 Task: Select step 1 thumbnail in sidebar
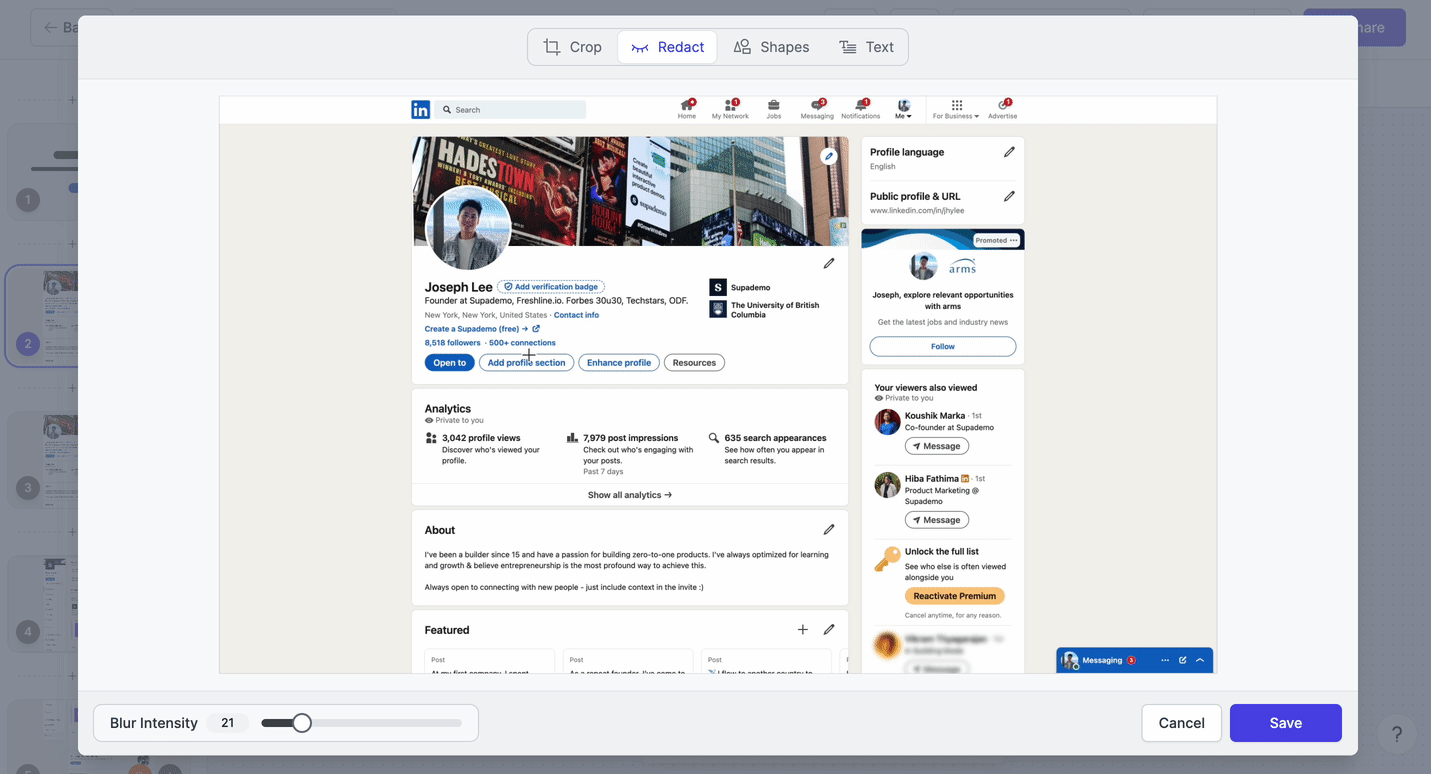coord(41,172)
